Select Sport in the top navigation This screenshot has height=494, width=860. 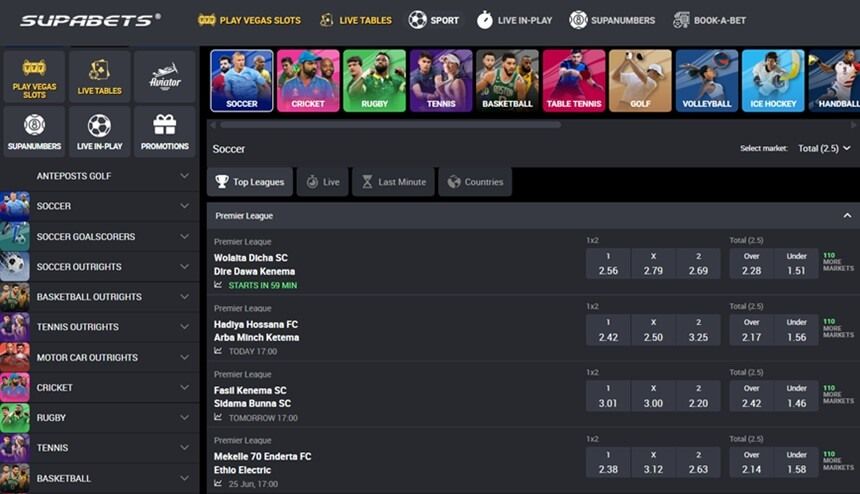coord(433,20)
